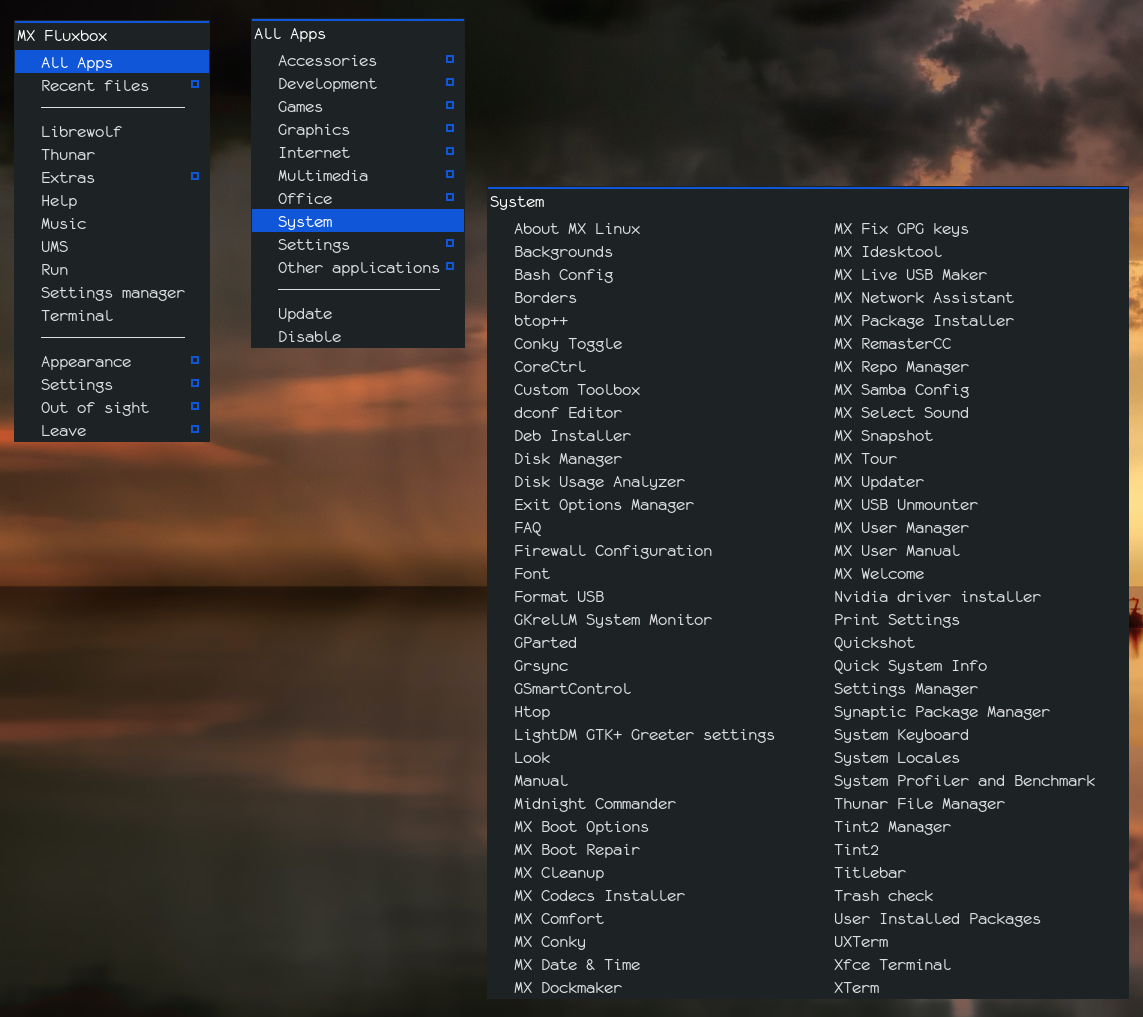
Task: Launch Htop from the System menu
Action: [532, 712]
